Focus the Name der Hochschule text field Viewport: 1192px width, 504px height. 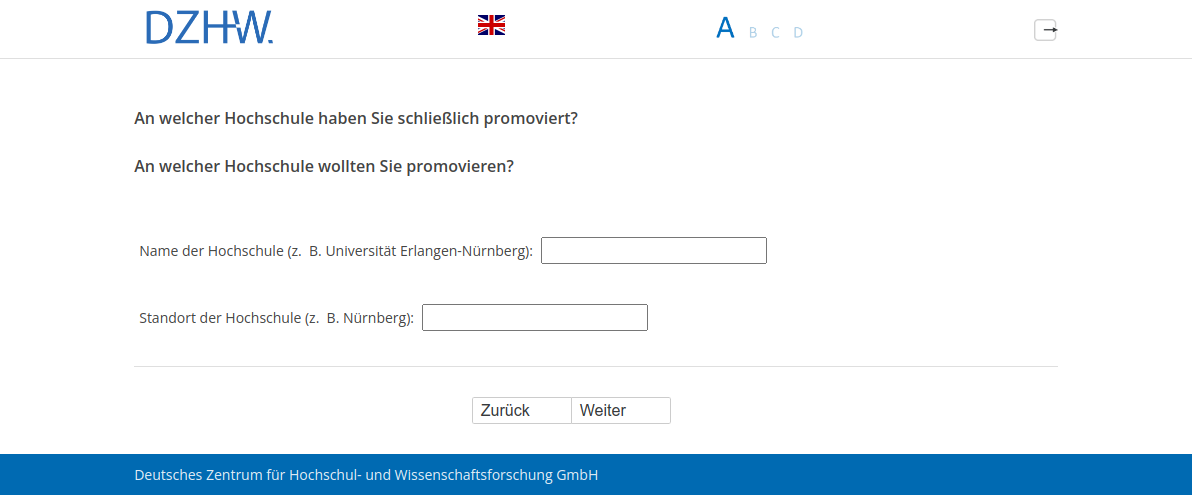click(653, 250)
